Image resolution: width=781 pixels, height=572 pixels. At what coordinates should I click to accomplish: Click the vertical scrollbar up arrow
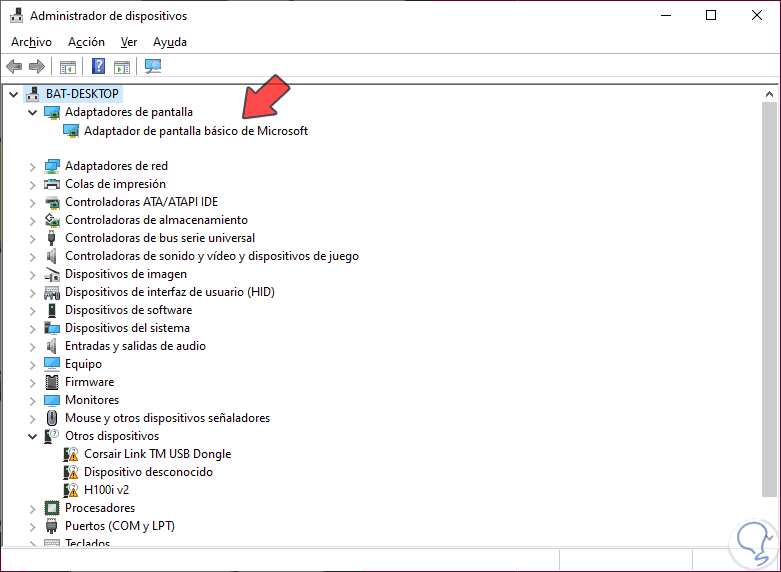click(770, 94)
